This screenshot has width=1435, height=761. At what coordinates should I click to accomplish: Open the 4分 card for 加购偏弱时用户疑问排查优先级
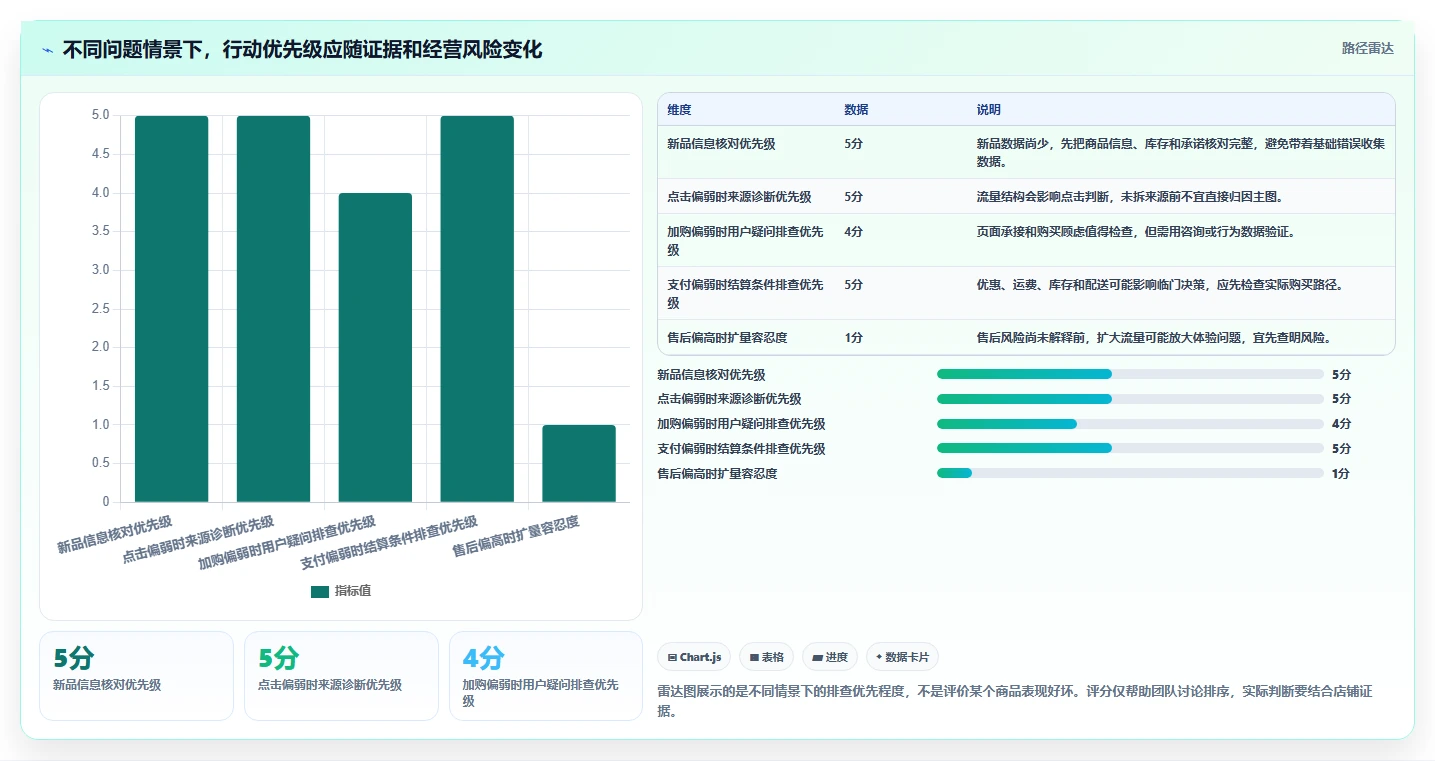[546, 675]
